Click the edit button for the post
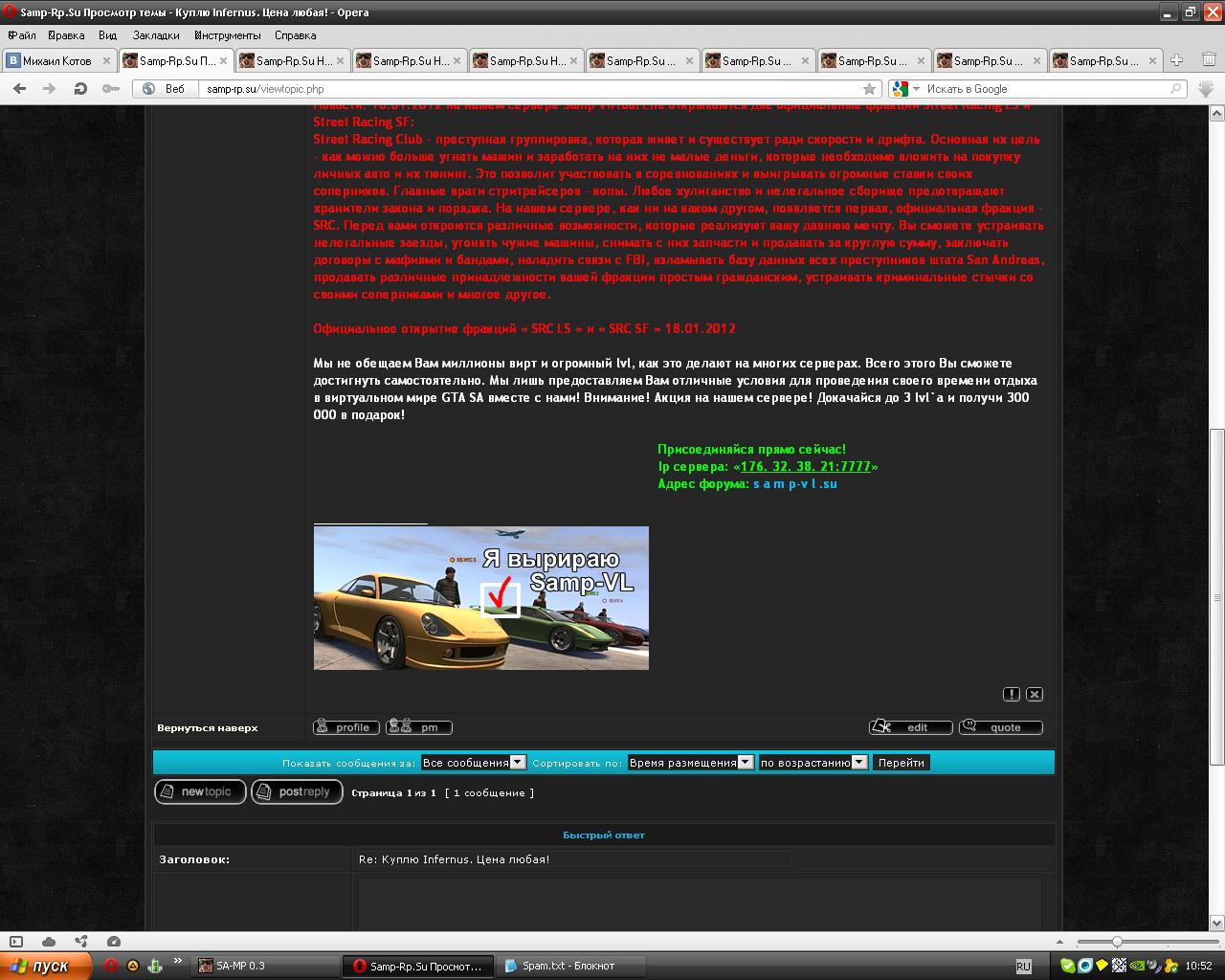Viewport: 1225px width, 980px height. [x=911, y=727]
